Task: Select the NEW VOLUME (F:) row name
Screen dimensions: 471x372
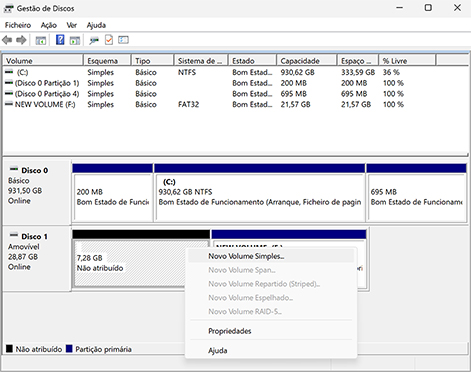Action: point(45,104)
